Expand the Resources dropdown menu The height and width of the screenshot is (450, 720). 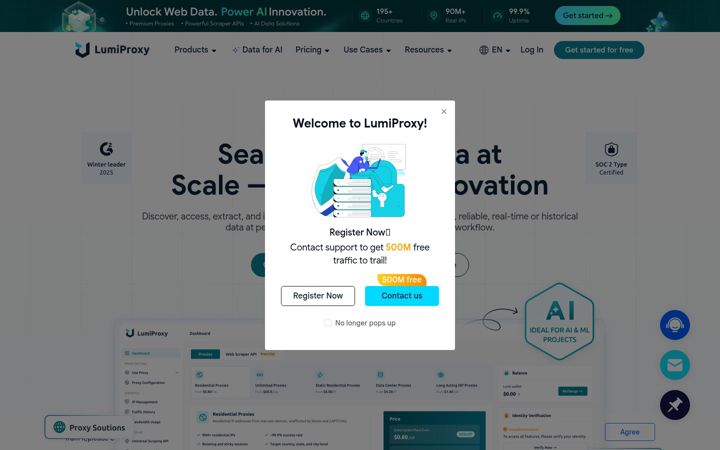tap(428, 50)
